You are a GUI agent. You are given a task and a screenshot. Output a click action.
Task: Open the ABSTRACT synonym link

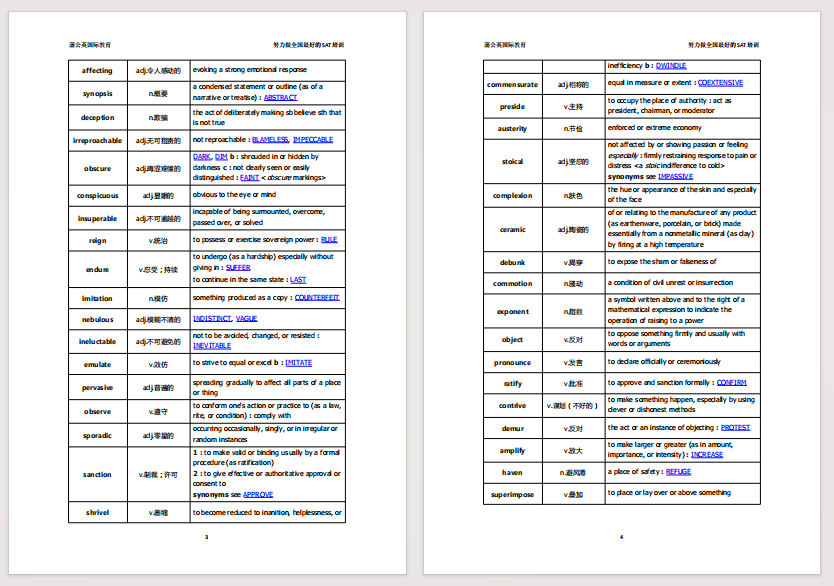click(x=280, y=98)
